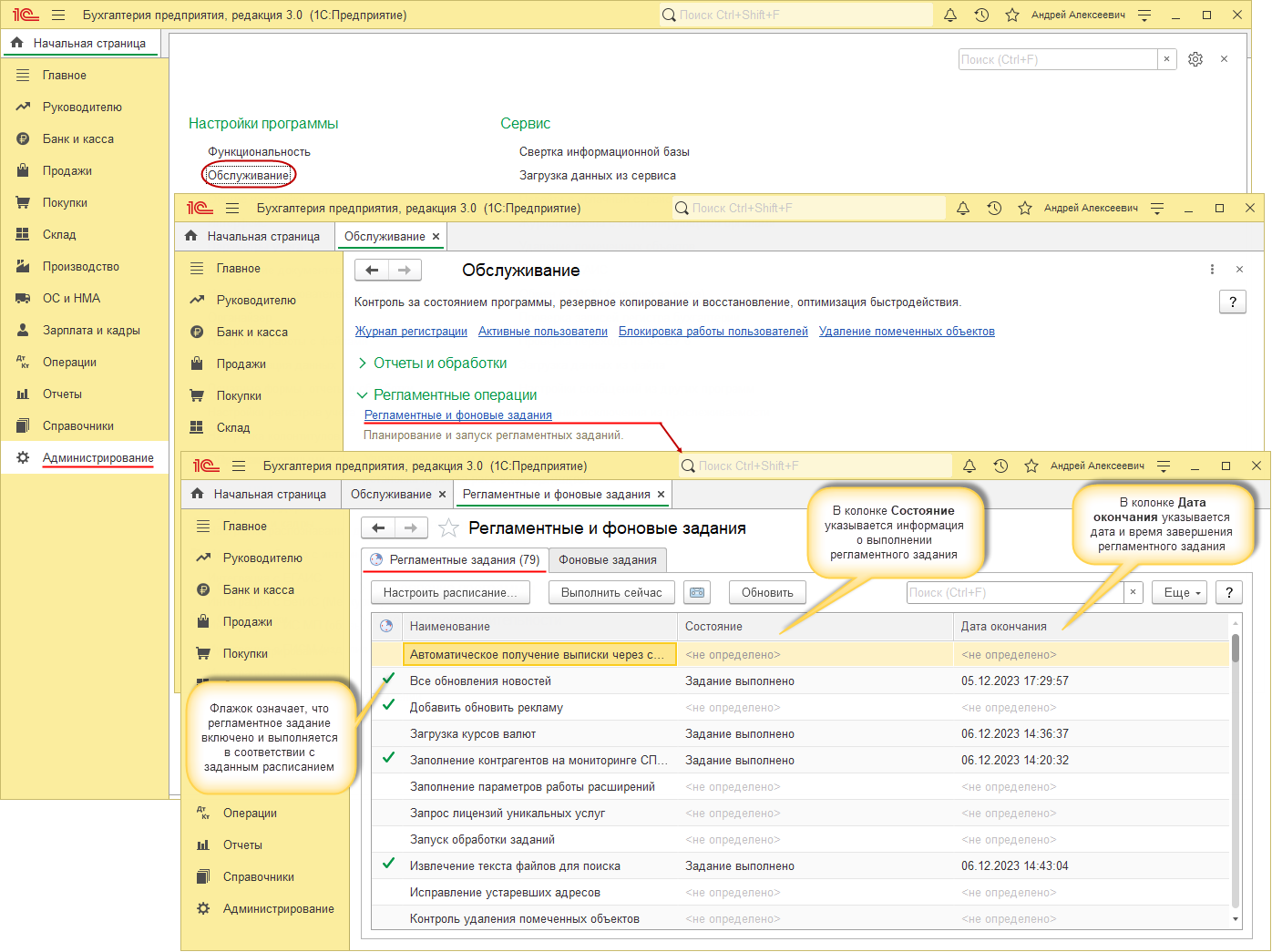This screenshot has height=952, width=1272.
Task: Open Администрирование in back window sidebar
Action: tap(97, 458)
